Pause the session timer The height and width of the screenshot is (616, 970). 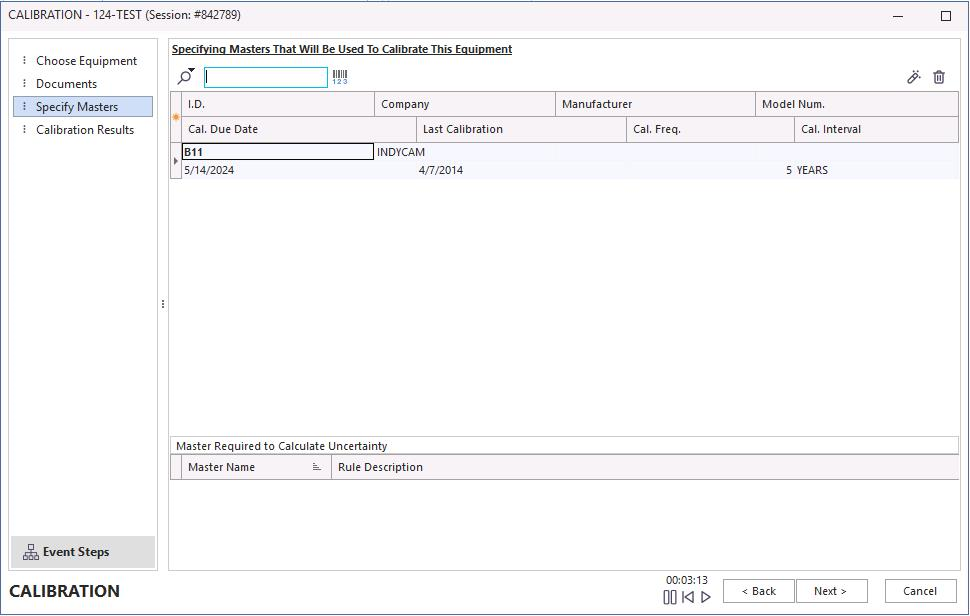coord(670,597)
